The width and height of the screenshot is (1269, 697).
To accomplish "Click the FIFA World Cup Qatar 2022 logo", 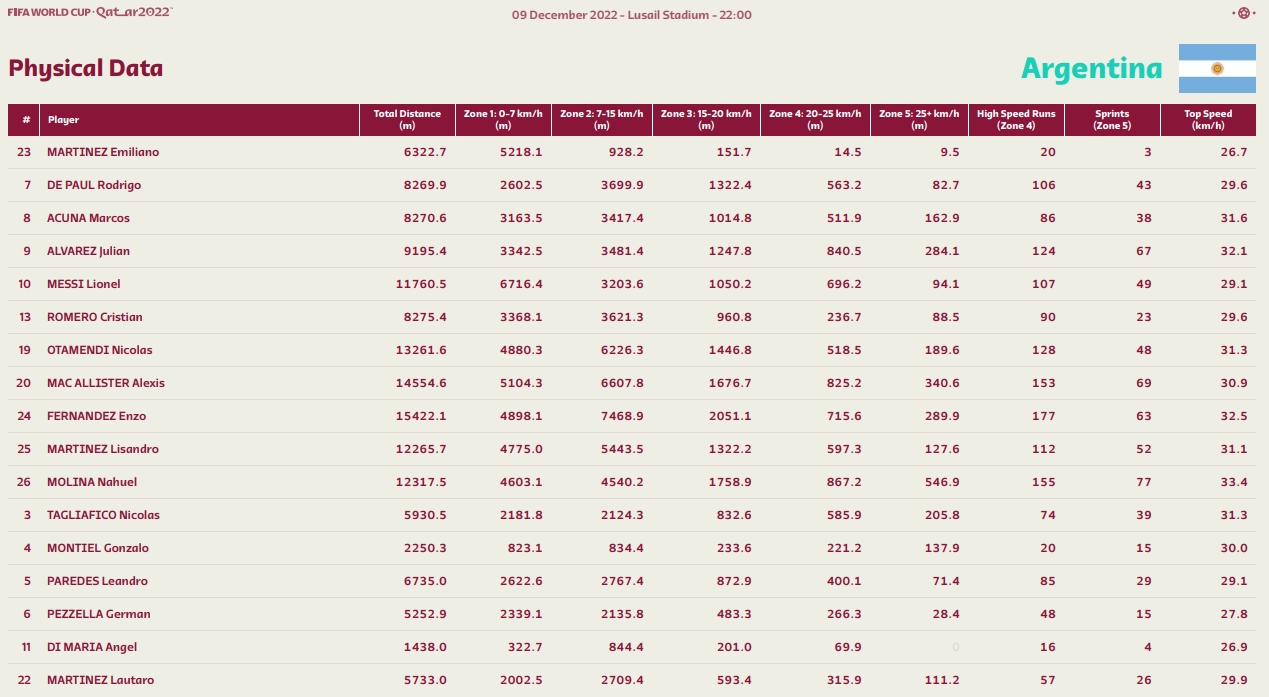I will pyautogui.click(x=90, y=11).
